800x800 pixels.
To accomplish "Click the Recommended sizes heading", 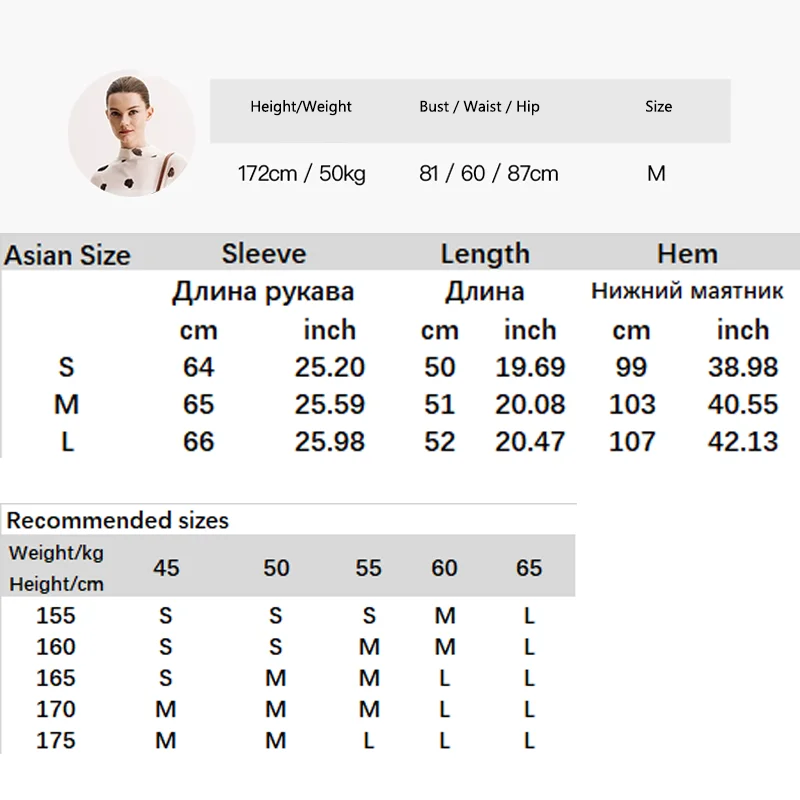I will click(x=118, y=520).
